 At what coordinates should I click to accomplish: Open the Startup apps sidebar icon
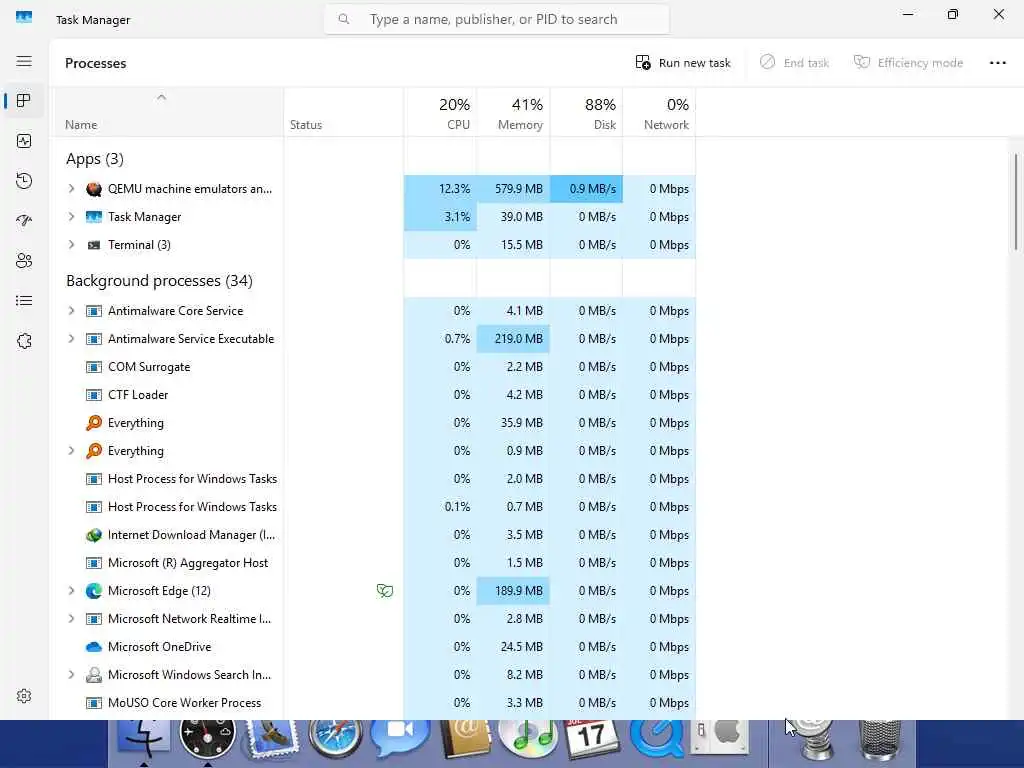pos(24,221)
